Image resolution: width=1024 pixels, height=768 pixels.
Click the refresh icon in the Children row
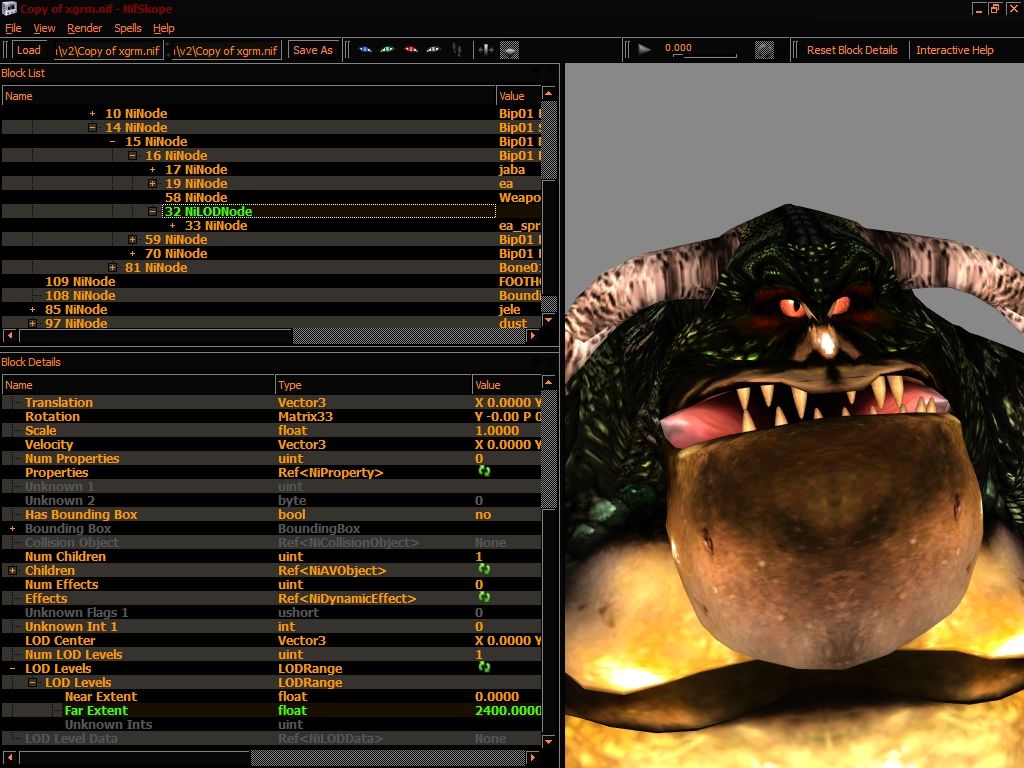484,569
